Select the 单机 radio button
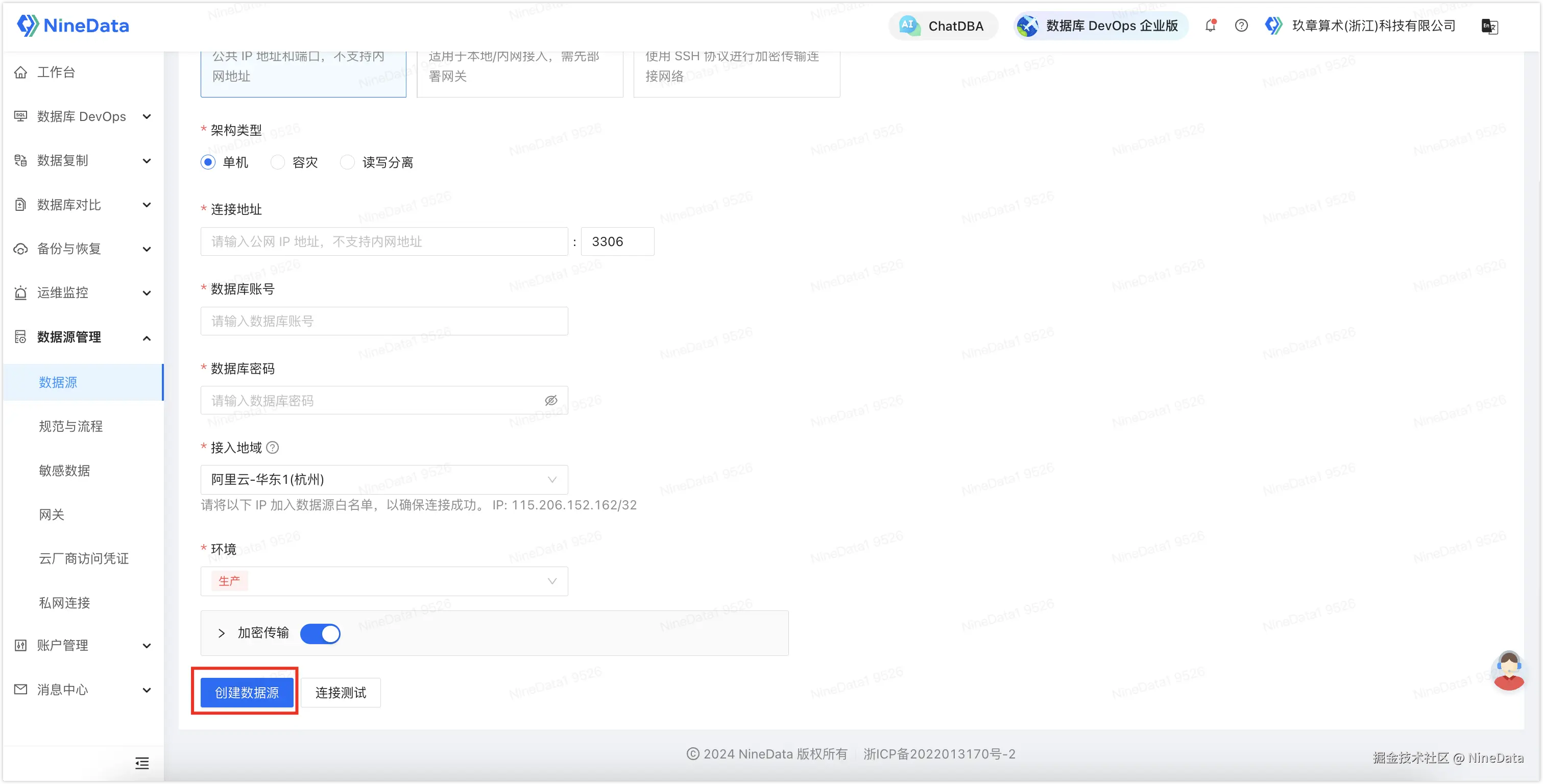The image size is (1543, 784). tap(208, 162)
